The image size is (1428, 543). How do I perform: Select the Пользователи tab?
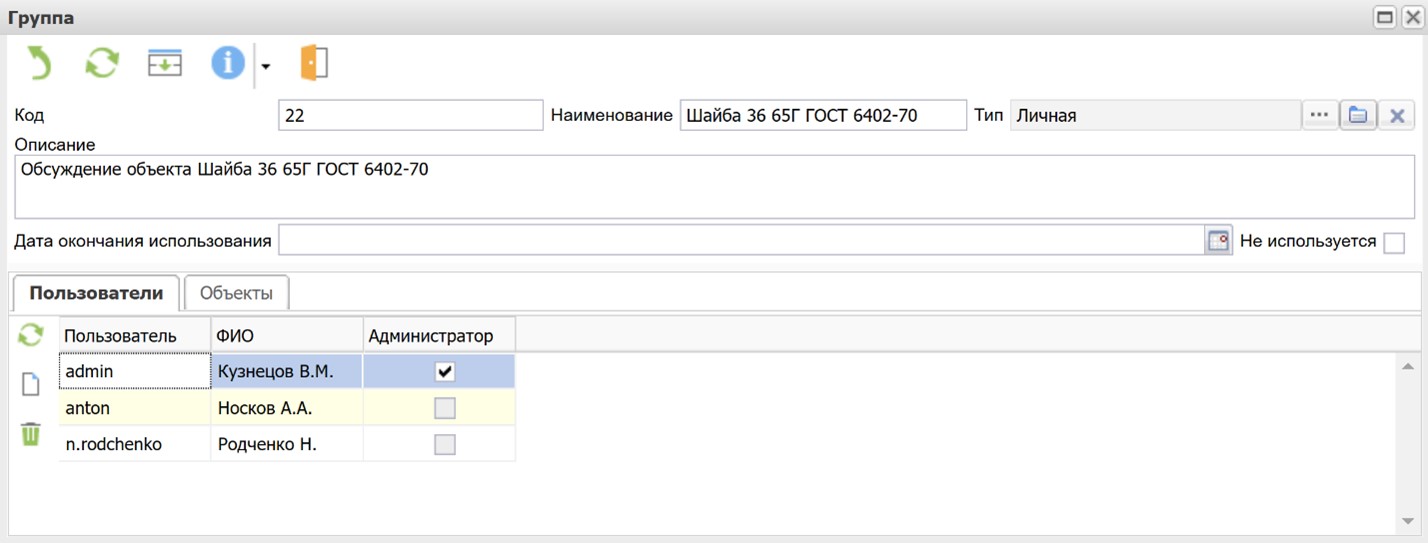[x=96, y=293]
